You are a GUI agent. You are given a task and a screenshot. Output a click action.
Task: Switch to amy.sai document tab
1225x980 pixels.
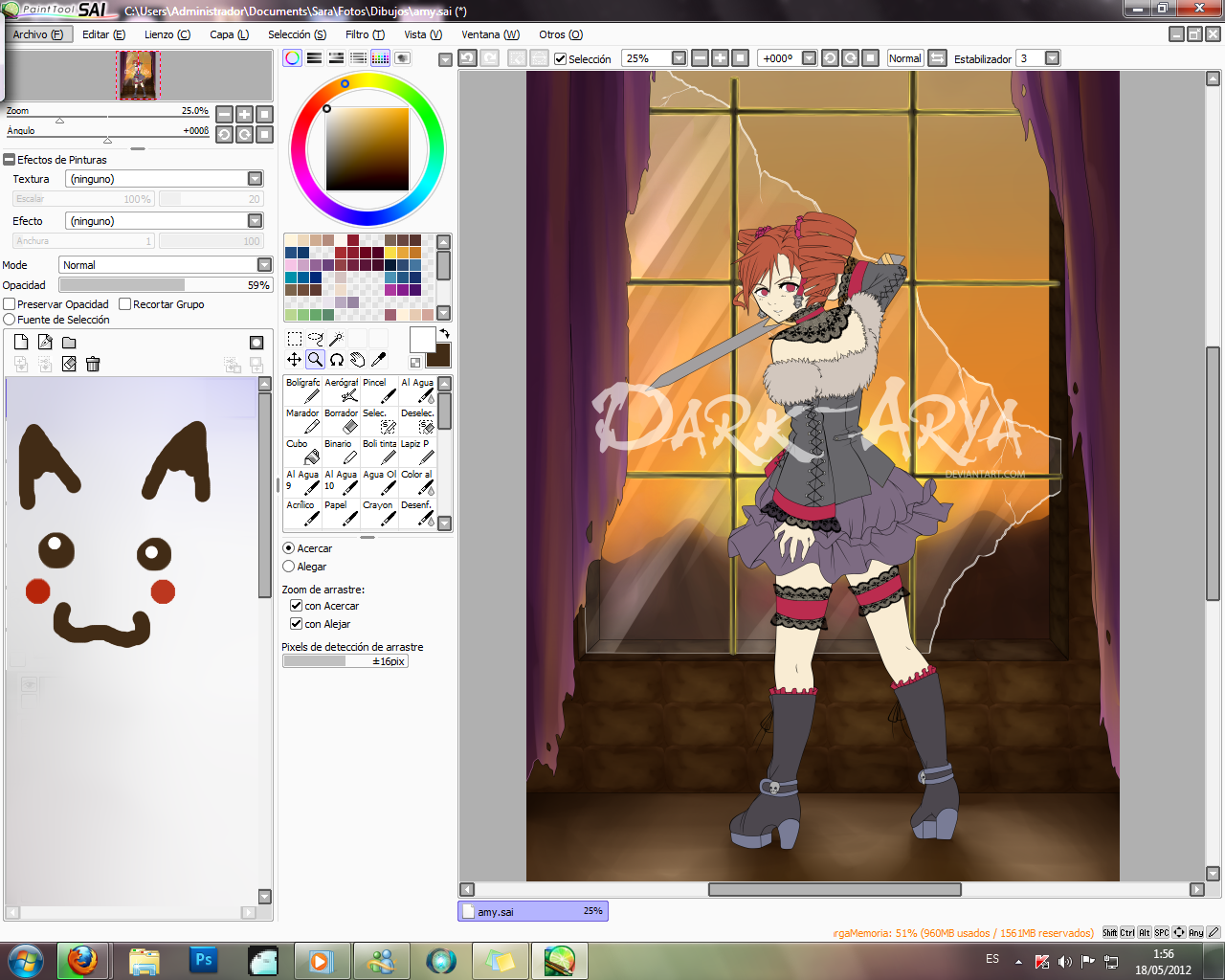click(533, 911)
